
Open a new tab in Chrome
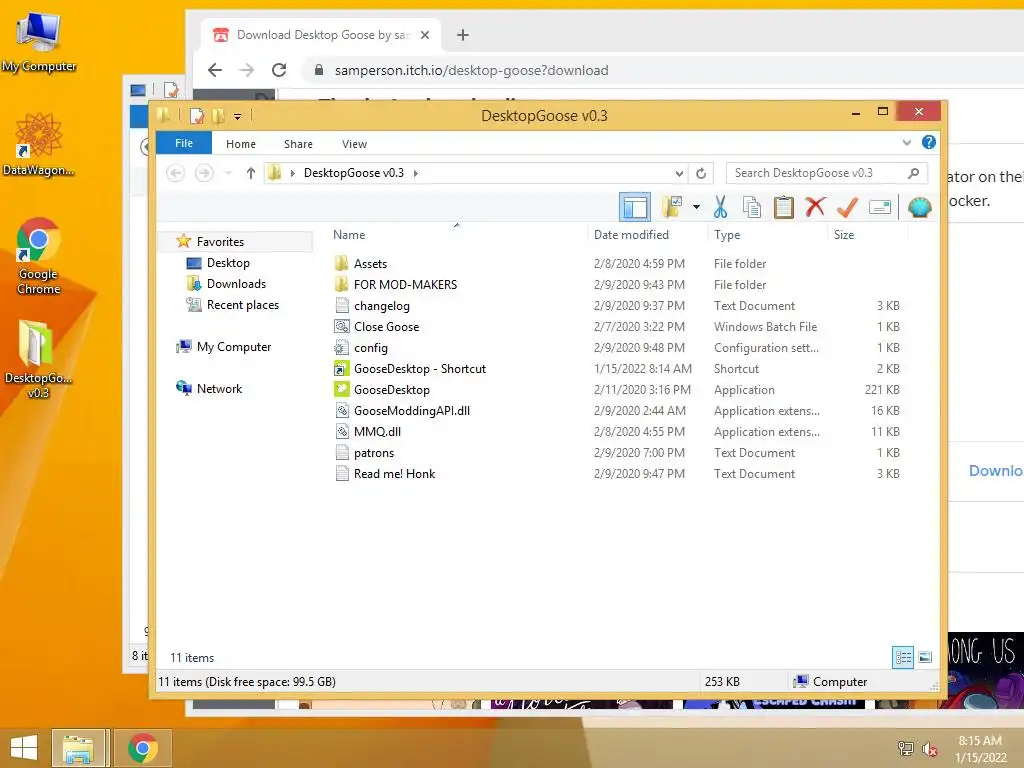point(463,35)
